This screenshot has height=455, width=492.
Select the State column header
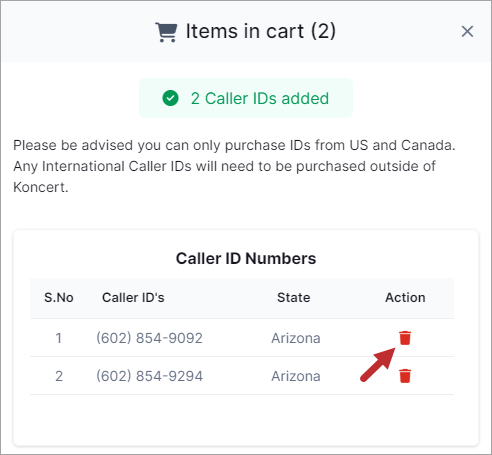(x=294, y=298)
